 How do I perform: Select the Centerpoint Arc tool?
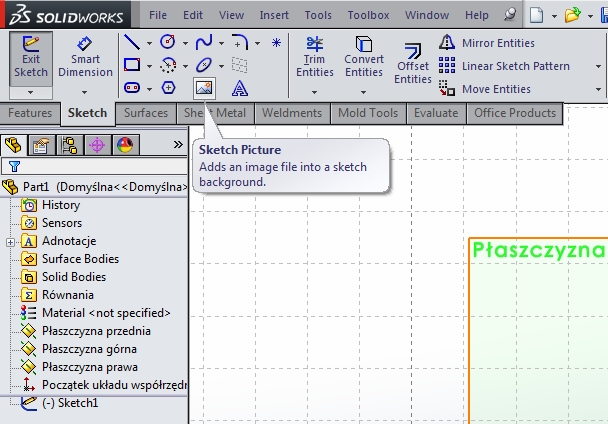tap(168, 65)
